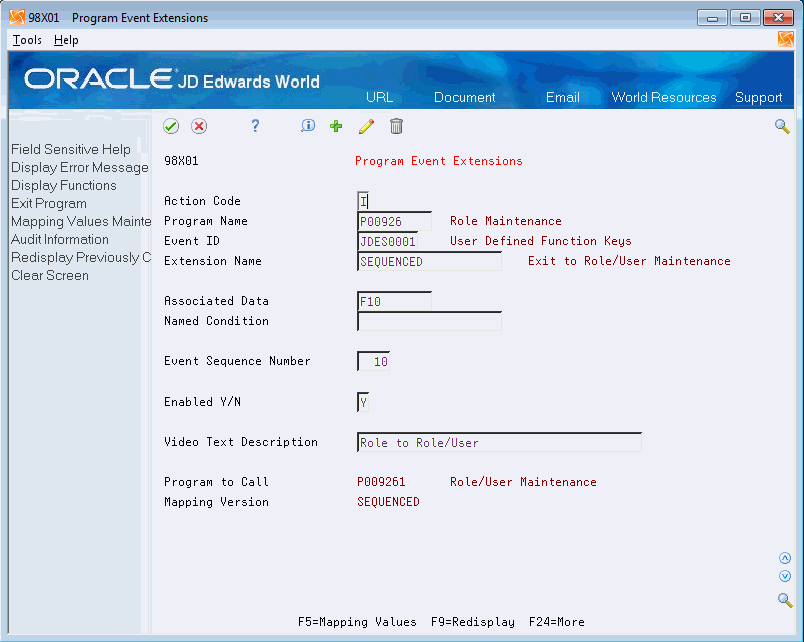The height and width of the screenshot is (642, 804).
Task: Maximize the Program Event Extensions window
Action: [x=745, y=18]
